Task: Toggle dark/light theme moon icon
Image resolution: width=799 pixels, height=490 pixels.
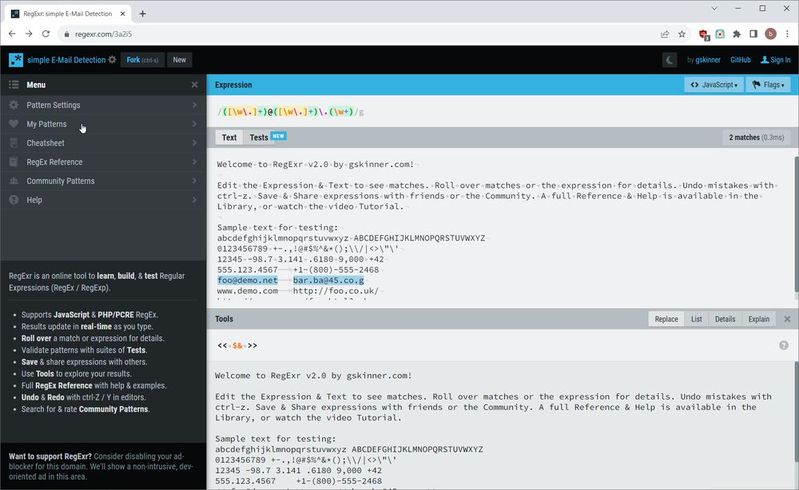Action: click(670, 60)
